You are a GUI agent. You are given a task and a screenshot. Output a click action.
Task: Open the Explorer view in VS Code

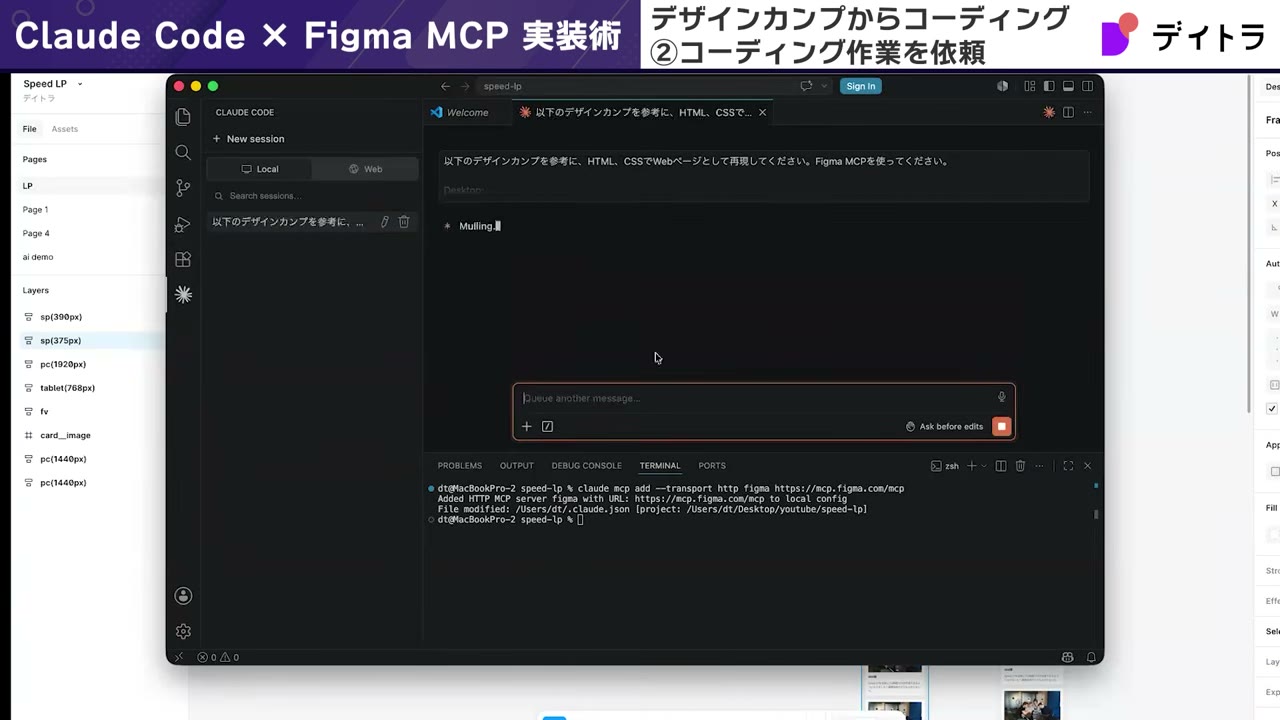[x=183, y=117]
